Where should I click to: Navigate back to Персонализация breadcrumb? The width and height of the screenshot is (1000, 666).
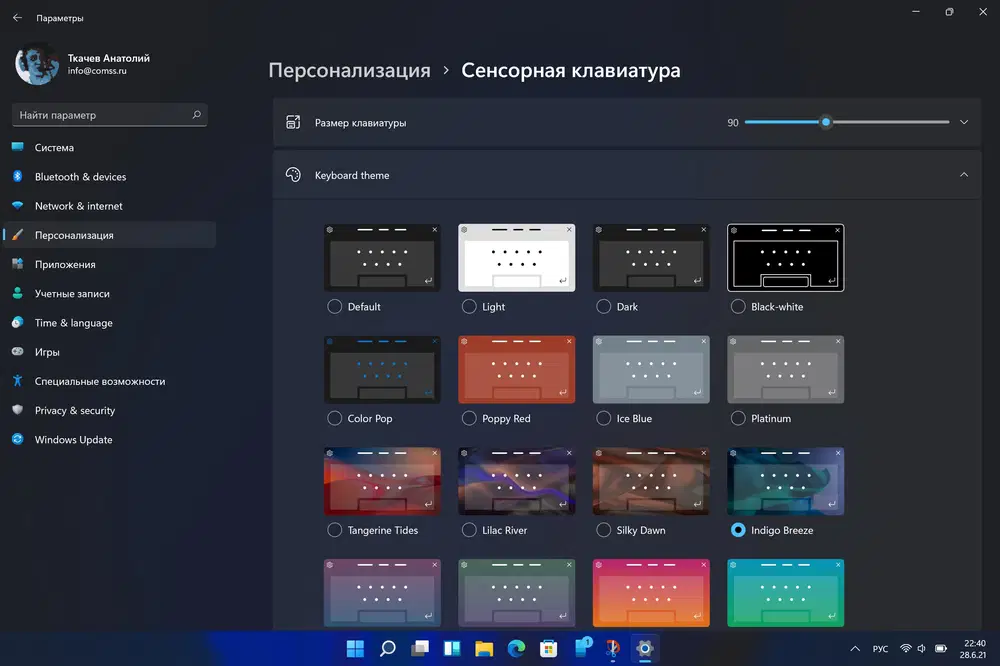pos(349,70)
